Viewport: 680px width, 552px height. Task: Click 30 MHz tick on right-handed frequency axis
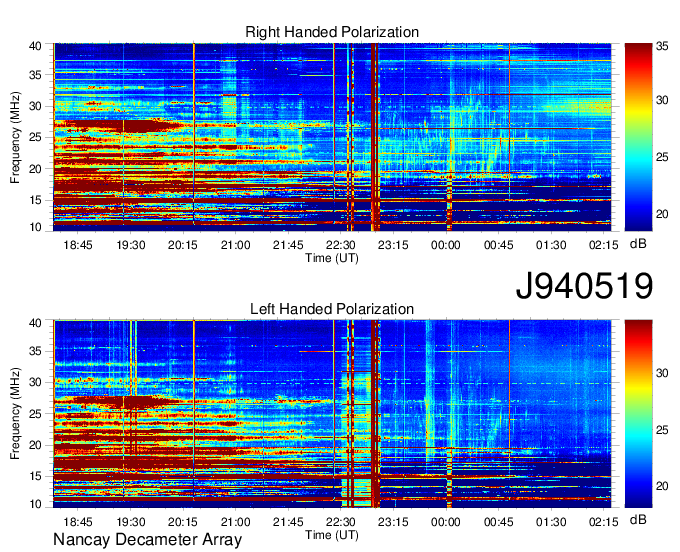click(35, 106)
